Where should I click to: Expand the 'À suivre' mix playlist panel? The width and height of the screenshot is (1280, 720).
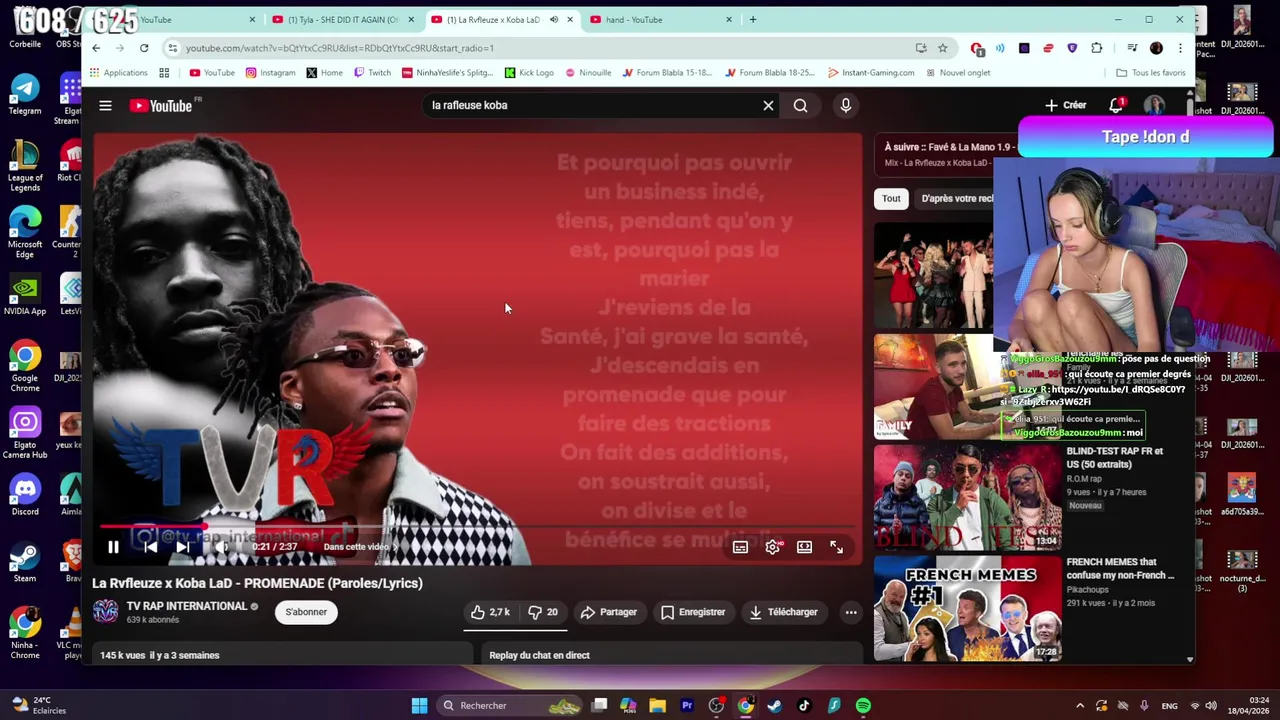tap(946, 153)
